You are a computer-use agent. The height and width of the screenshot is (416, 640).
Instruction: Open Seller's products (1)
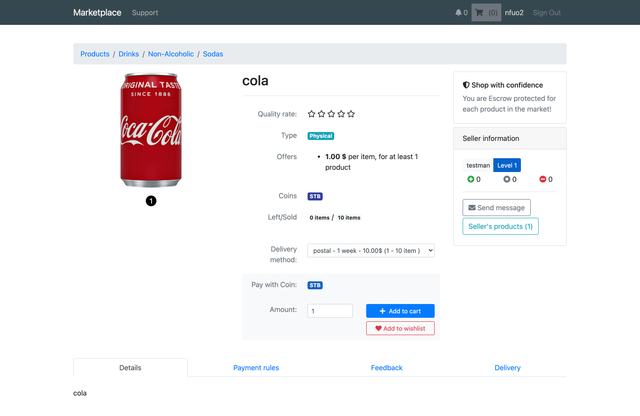[500, 227]
